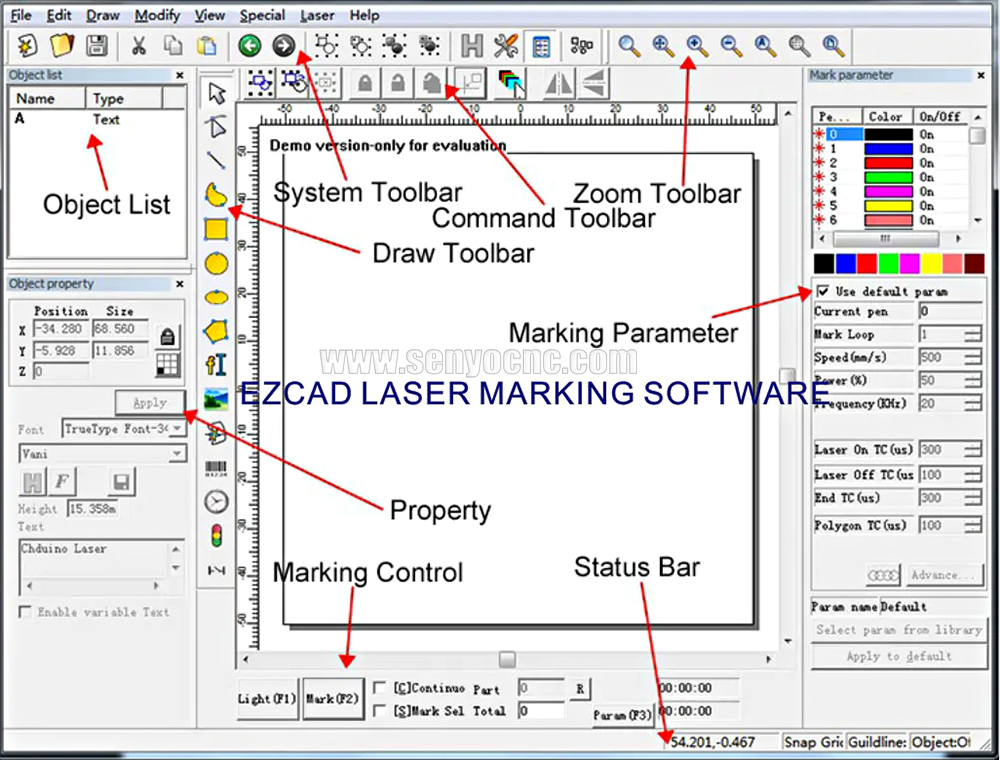Toggle pen 0 On/Off cell
Image resolution: width=1000 pixels, height=760 pixels.
(x=927, y=135)
